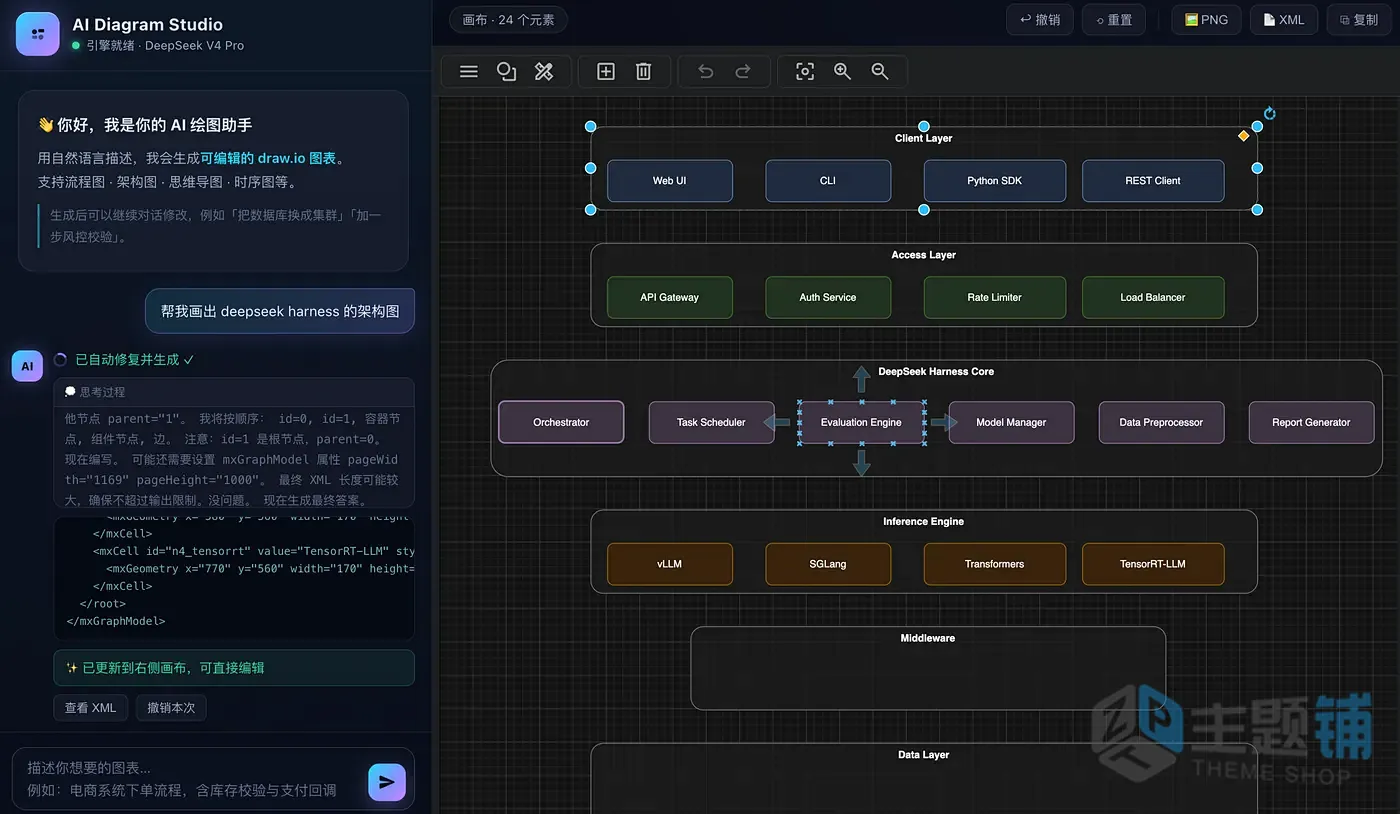Select the Auth Service node
1400x814 pixels.
[x=828, y=298]
